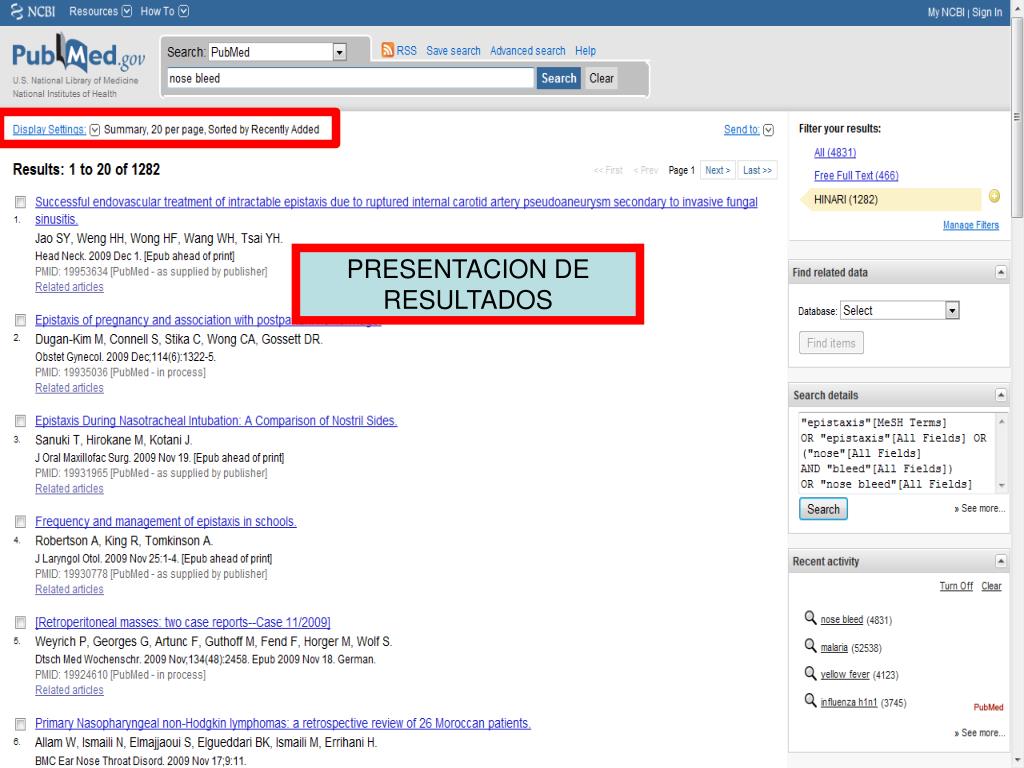This screenshot has height=768, width=1024.
Task: Click magnifier icon next to yellow fever
Action: 810,673
